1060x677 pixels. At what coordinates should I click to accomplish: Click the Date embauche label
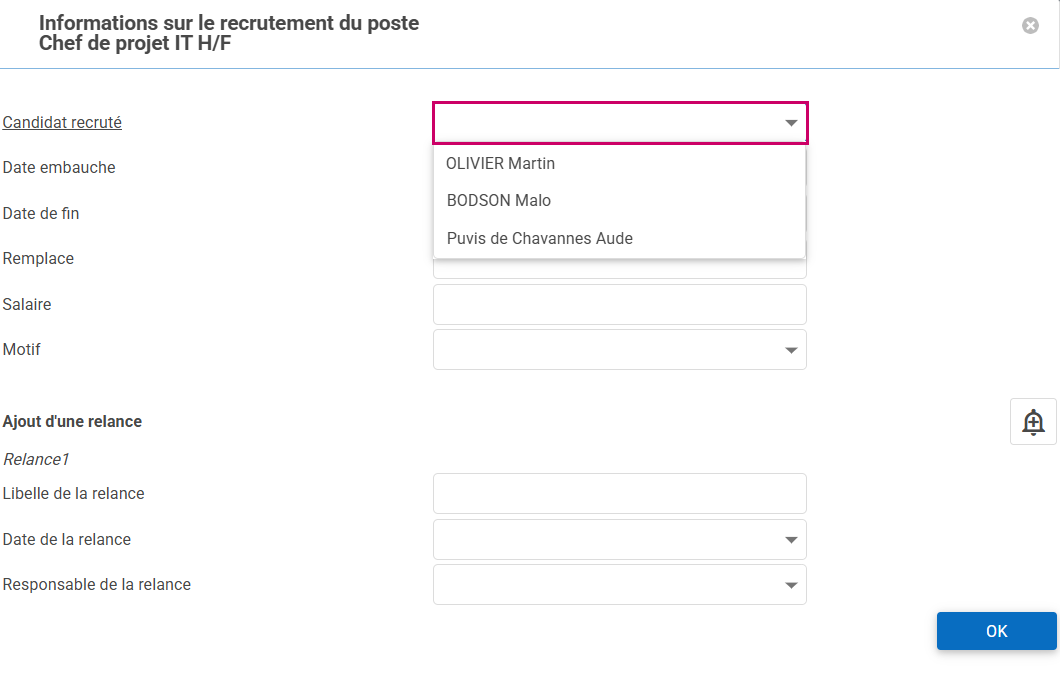coord(59,168)
